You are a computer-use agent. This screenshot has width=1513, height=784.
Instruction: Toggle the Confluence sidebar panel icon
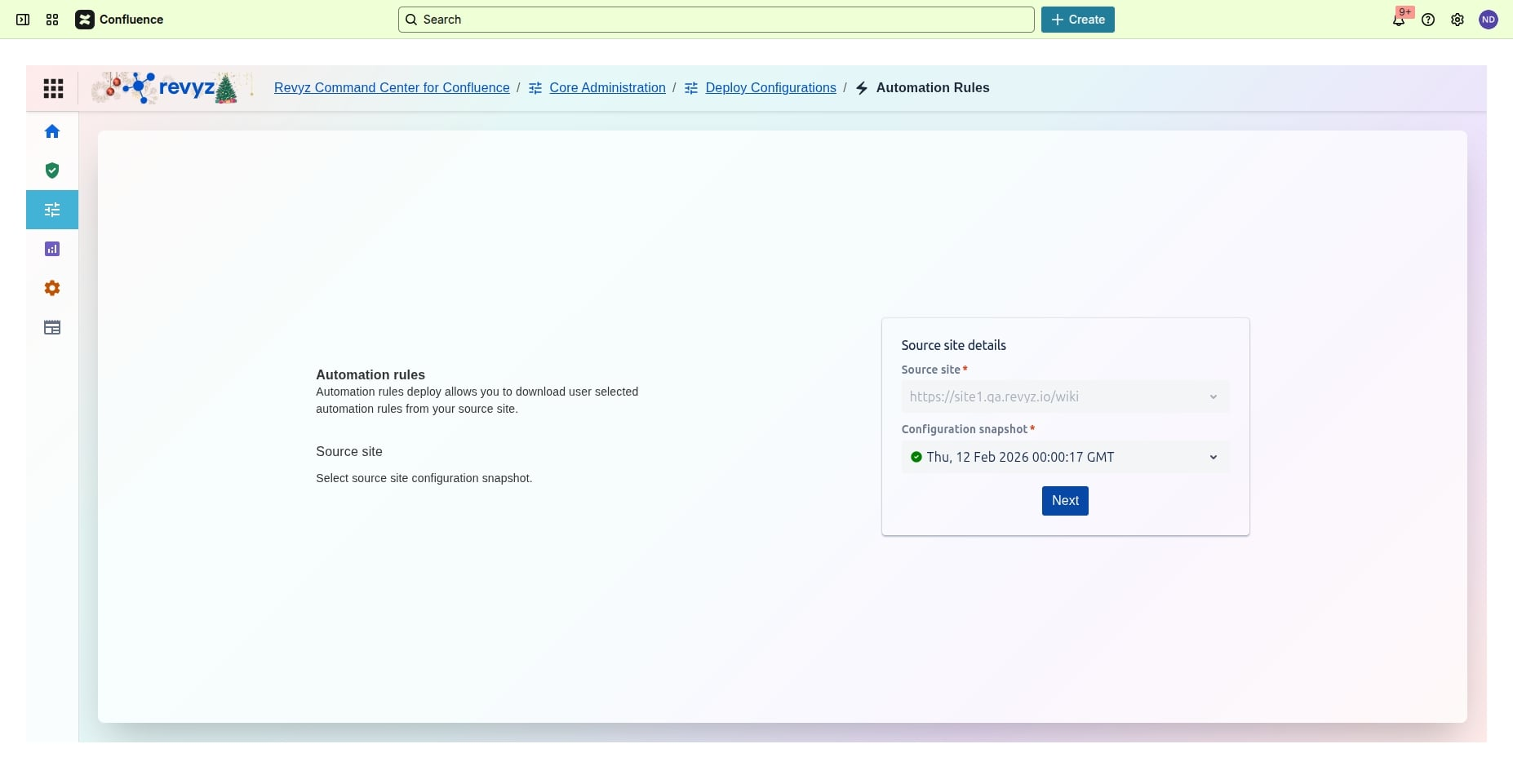point(23,20)
